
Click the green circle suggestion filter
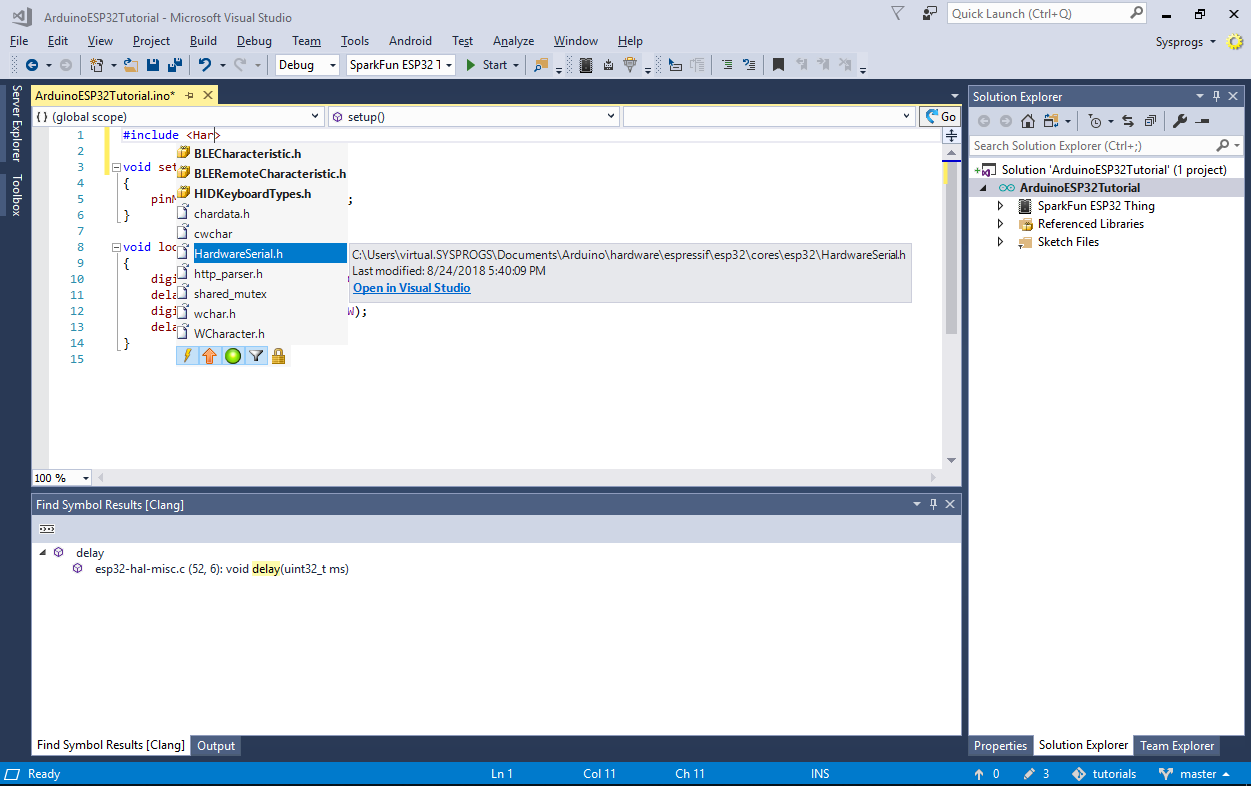coord(233,356)
